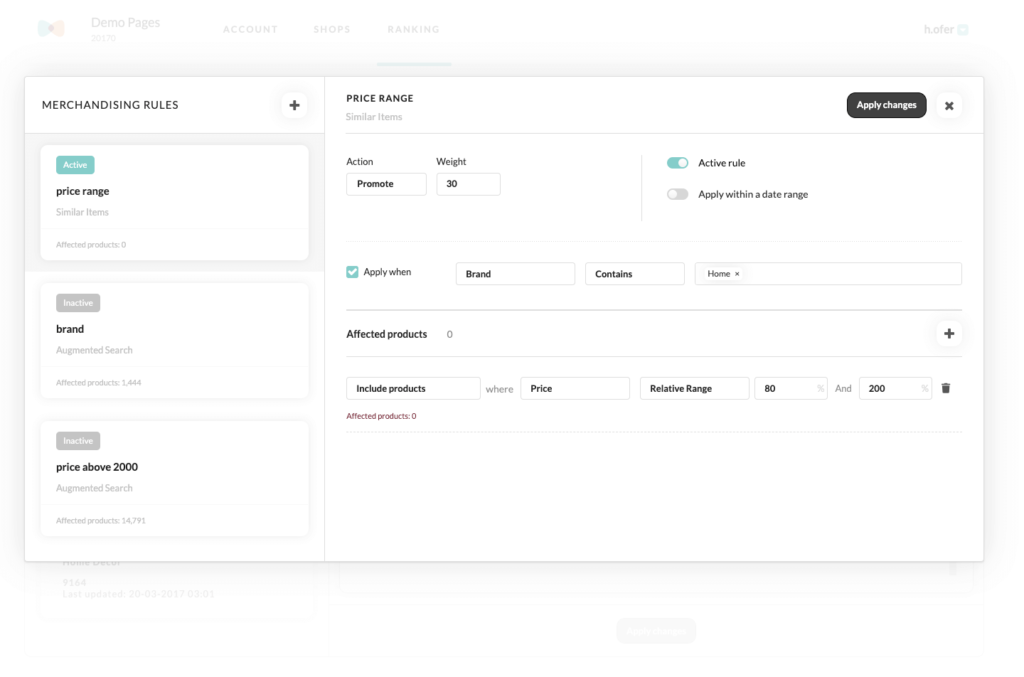Viewport: 1024px width, 677px height.
Task: Disable the Active rule switch
Action: (677, 163)
